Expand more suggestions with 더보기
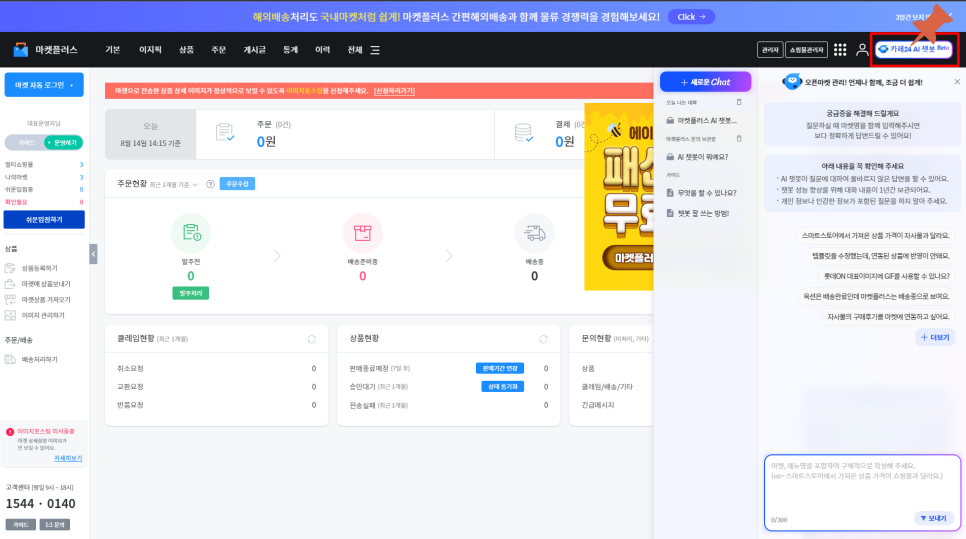This screenshot has width=966, height=539. click(x=935, y=338)
